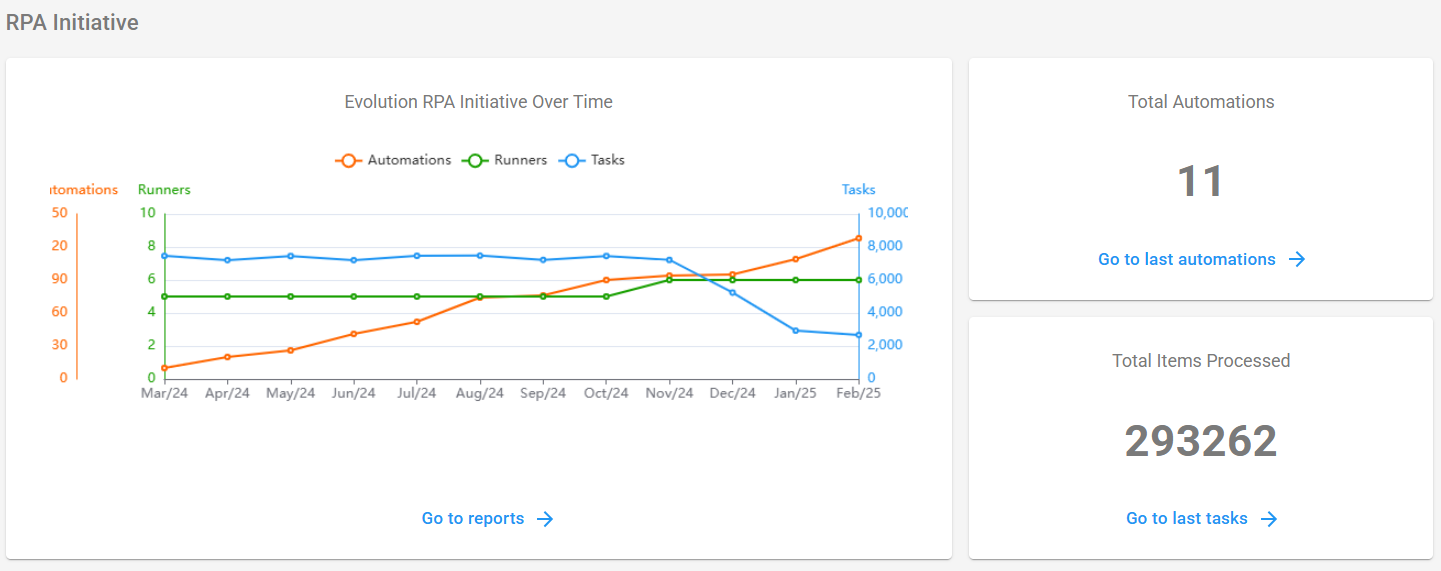
Task: Click the Aug/24 x-axis label
Action: (x=479, y=393)
